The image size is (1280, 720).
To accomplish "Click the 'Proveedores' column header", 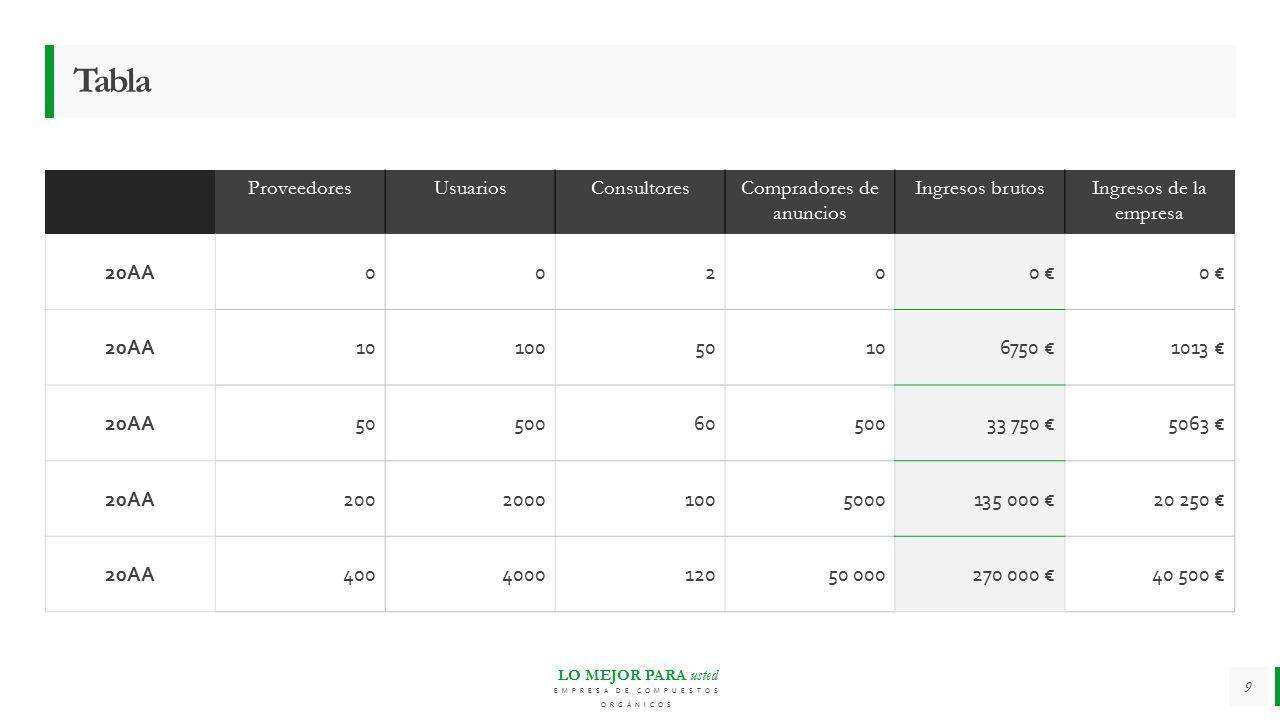I will (x=300, y=201).
